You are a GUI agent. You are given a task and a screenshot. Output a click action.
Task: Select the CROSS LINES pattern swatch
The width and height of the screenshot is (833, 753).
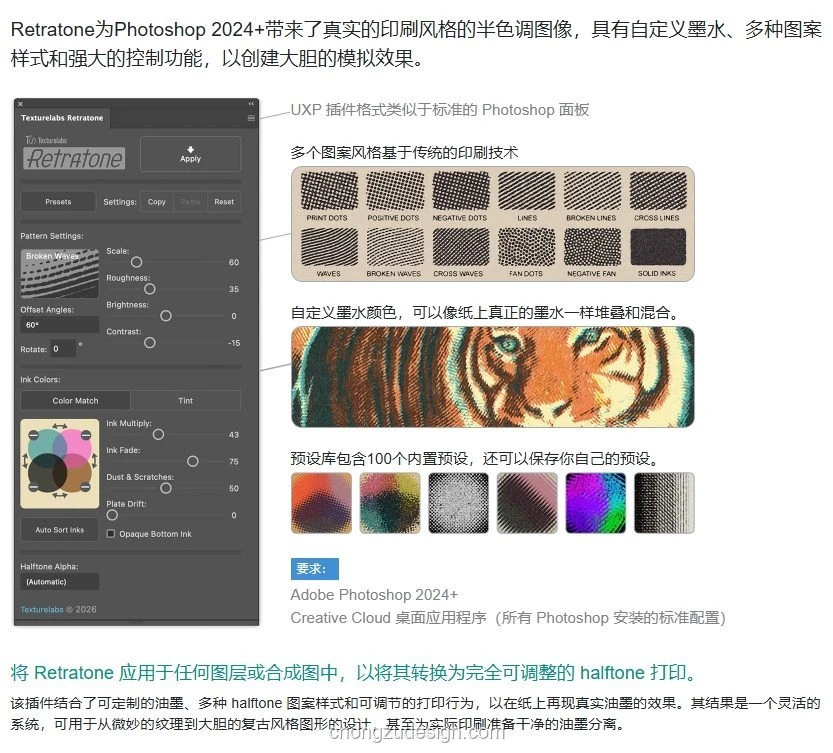658,191
